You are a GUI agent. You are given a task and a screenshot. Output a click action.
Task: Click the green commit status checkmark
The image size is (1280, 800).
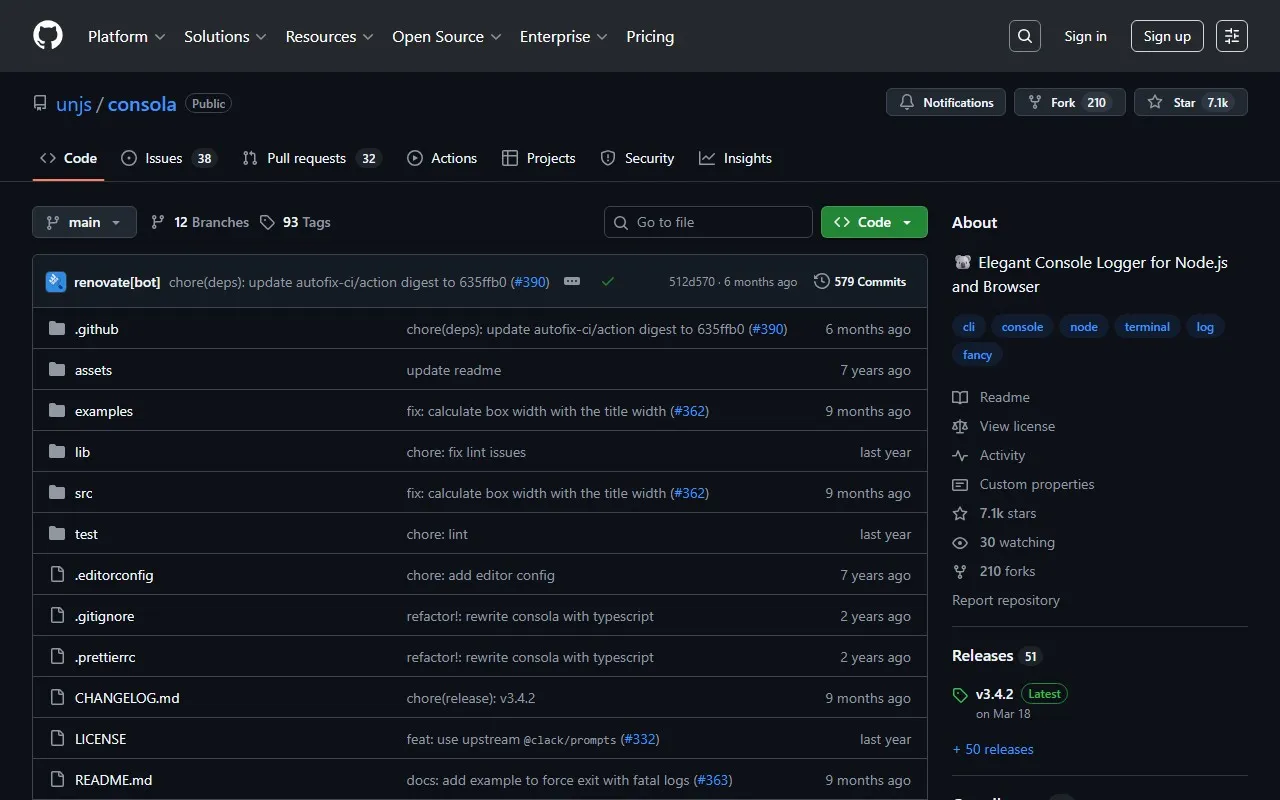tap(607, 282)
